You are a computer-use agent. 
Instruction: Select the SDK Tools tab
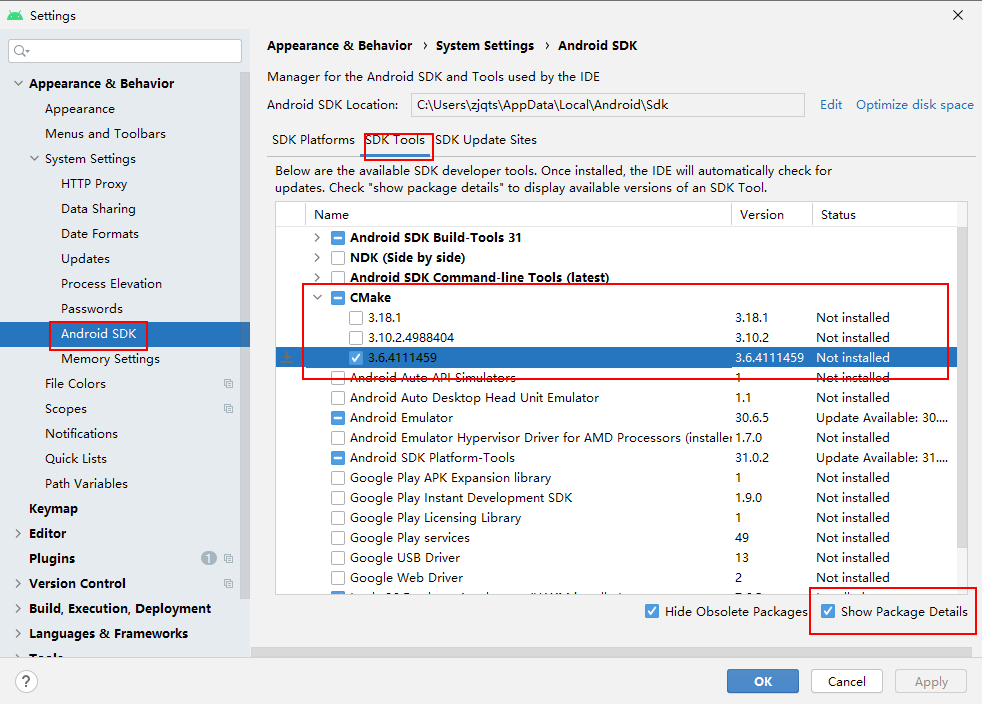coord(395,140)
